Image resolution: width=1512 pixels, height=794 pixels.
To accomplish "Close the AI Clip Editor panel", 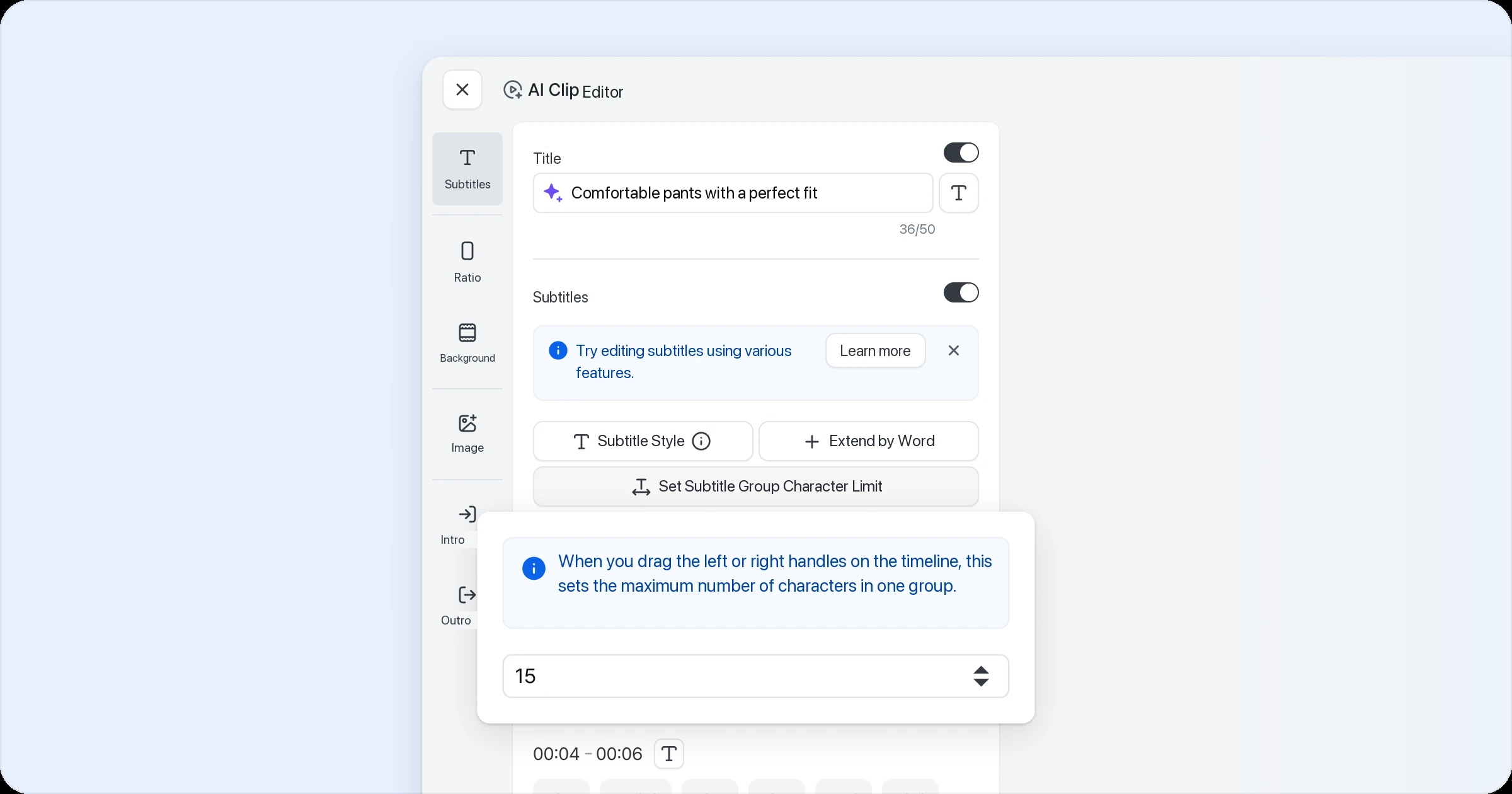I will [x=462, y=89].
